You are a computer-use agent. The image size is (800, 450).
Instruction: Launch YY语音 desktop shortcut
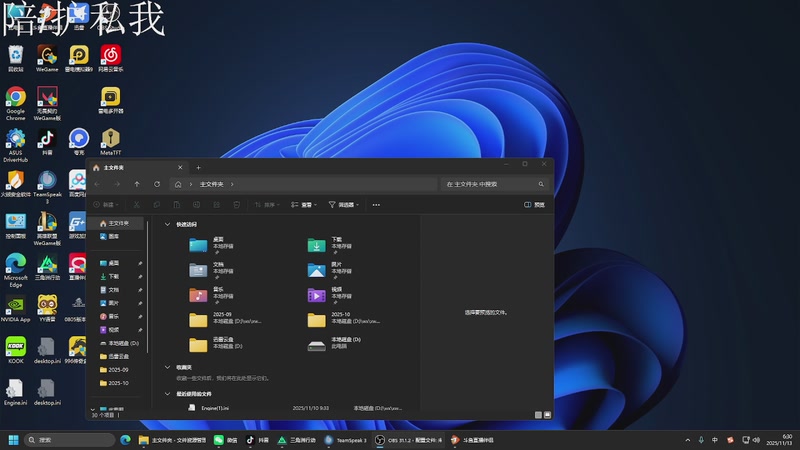(47, 309)
